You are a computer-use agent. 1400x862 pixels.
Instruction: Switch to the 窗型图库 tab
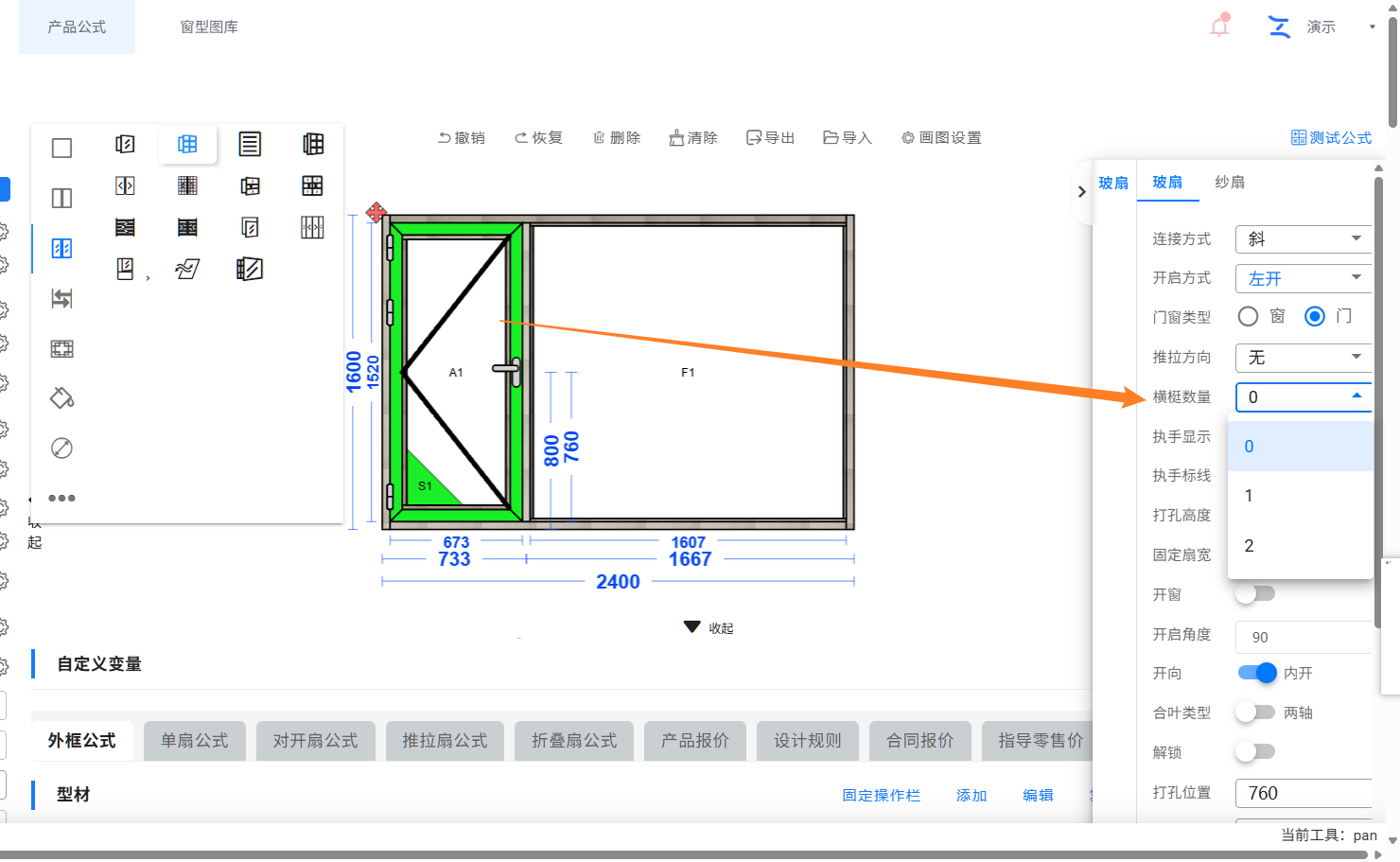(x=209, y=26)
